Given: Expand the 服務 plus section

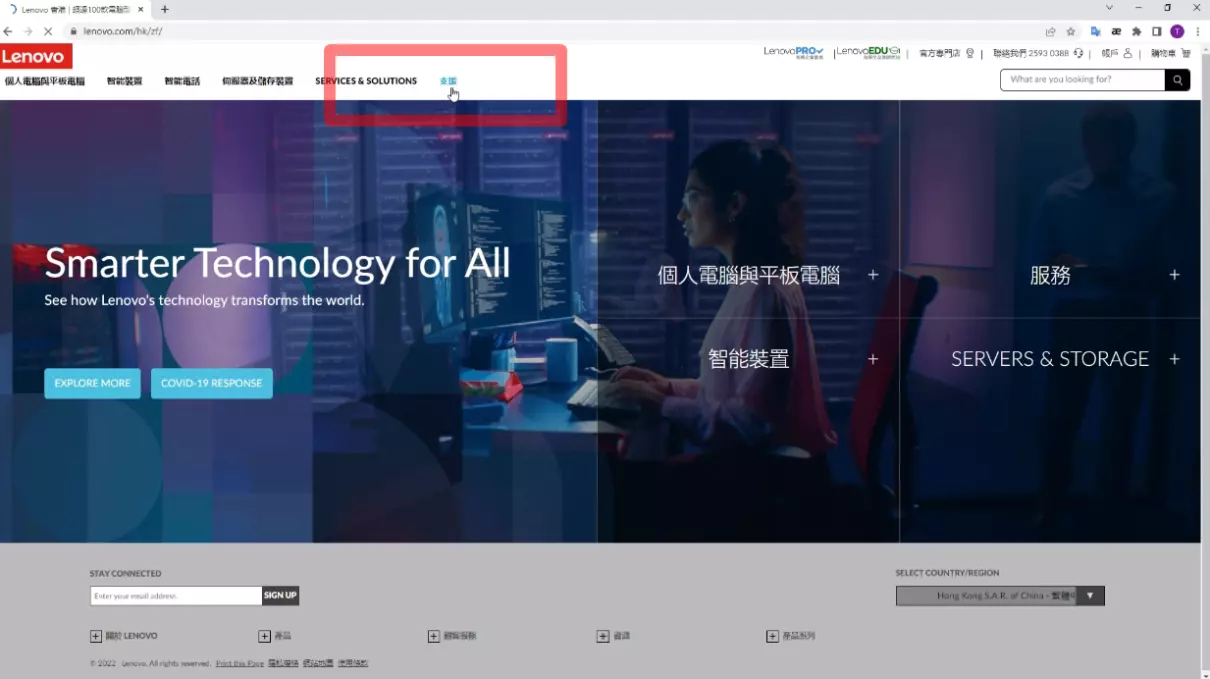Looking at the screenshot, I should point(1174,275).
